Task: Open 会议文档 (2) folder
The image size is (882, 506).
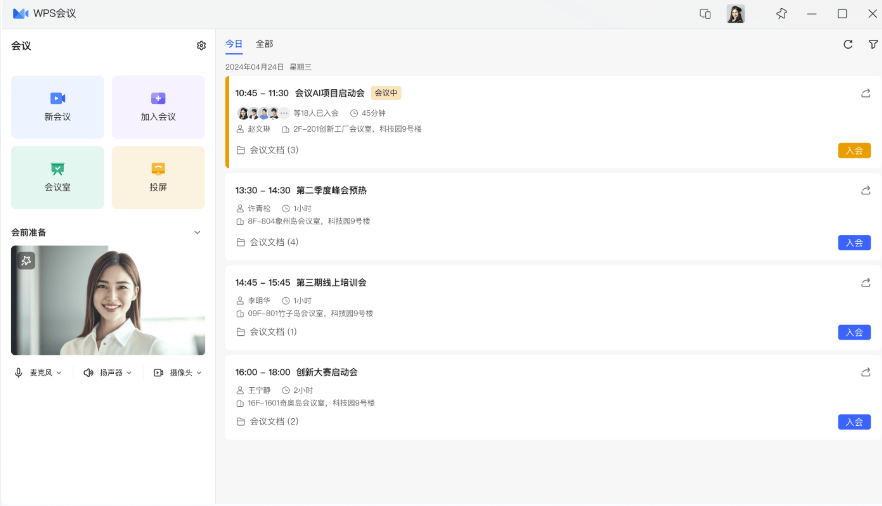Action: pyautogui.click(x=268, y=422)
